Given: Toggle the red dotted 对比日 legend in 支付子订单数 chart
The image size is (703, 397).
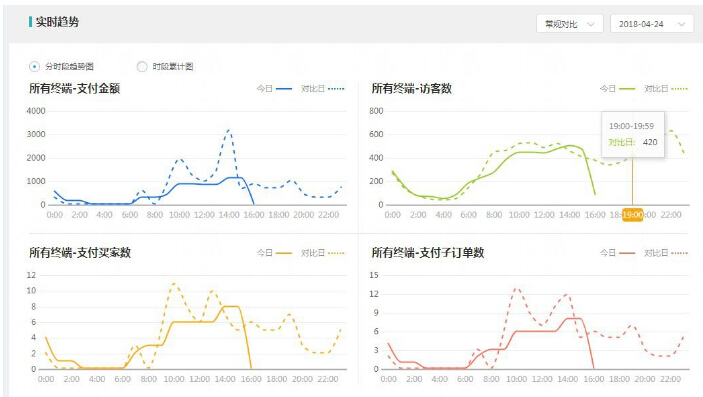Looking at the screenshot, I should [666, 253].
